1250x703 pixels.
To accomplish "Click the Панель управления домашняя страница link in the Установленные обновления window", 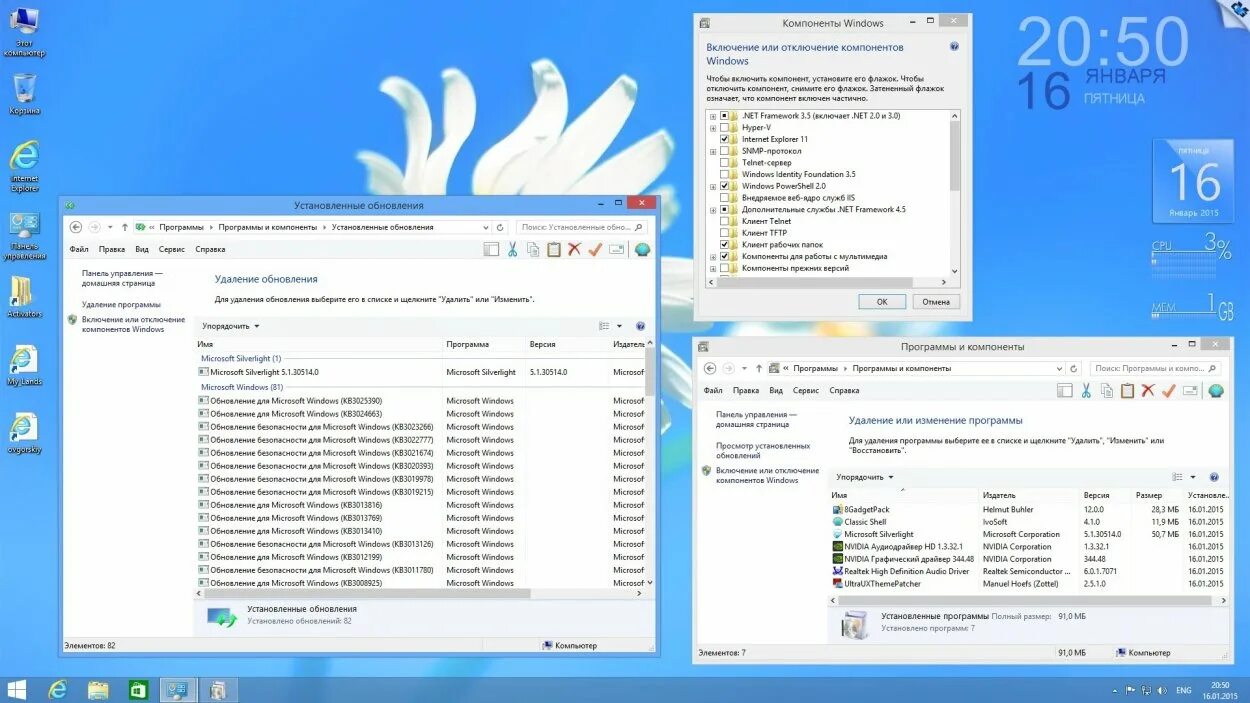I will click(x=122, y=278).
